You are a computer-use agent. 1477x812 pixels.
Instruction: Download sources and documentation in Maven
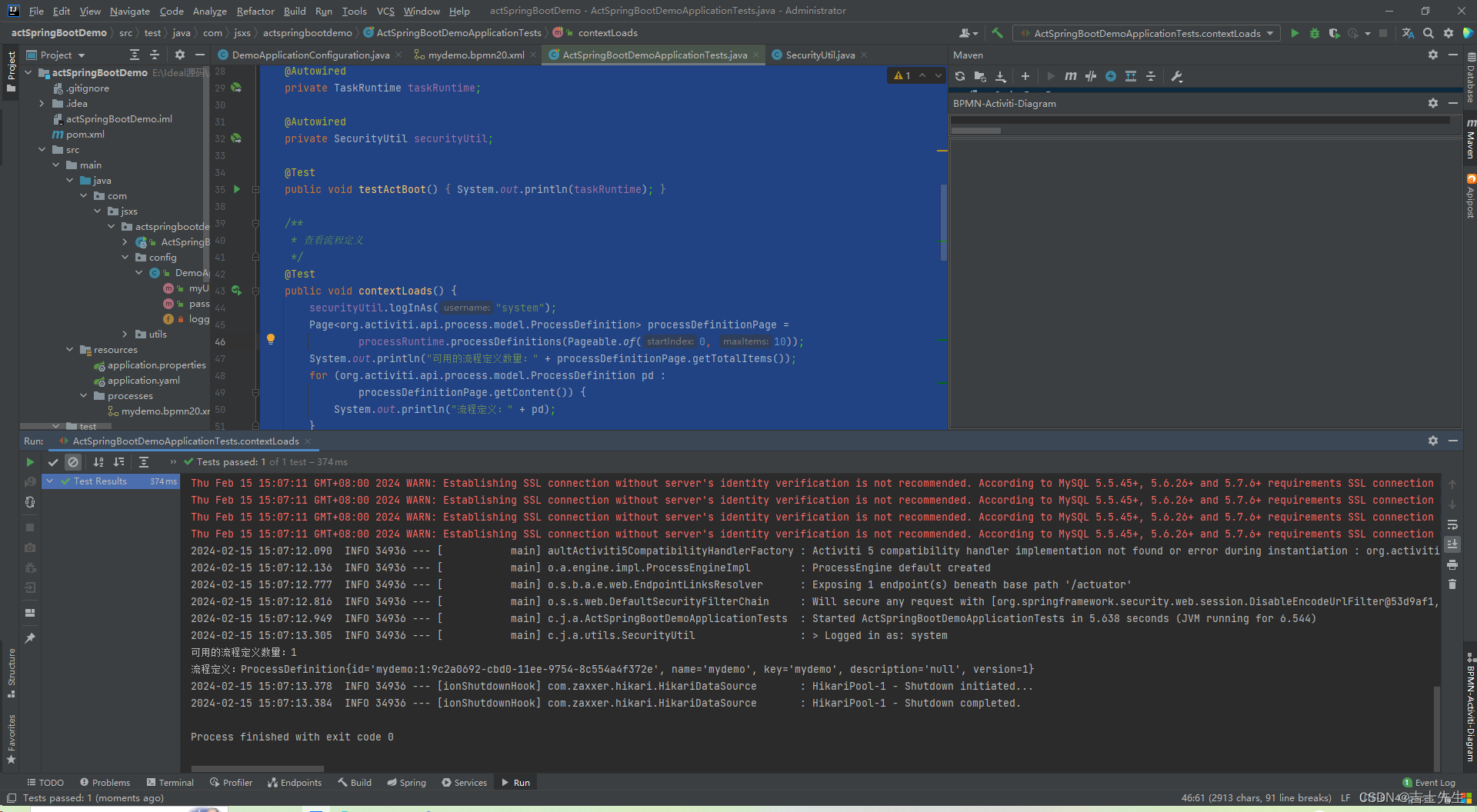coord(1001,76)
